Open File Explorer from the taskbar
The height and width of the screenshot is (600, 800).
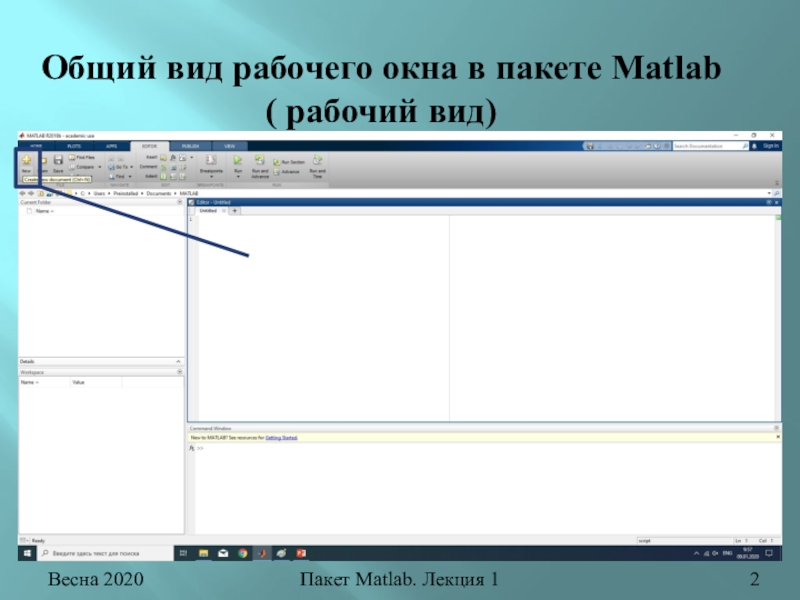(x=203, y=553)
